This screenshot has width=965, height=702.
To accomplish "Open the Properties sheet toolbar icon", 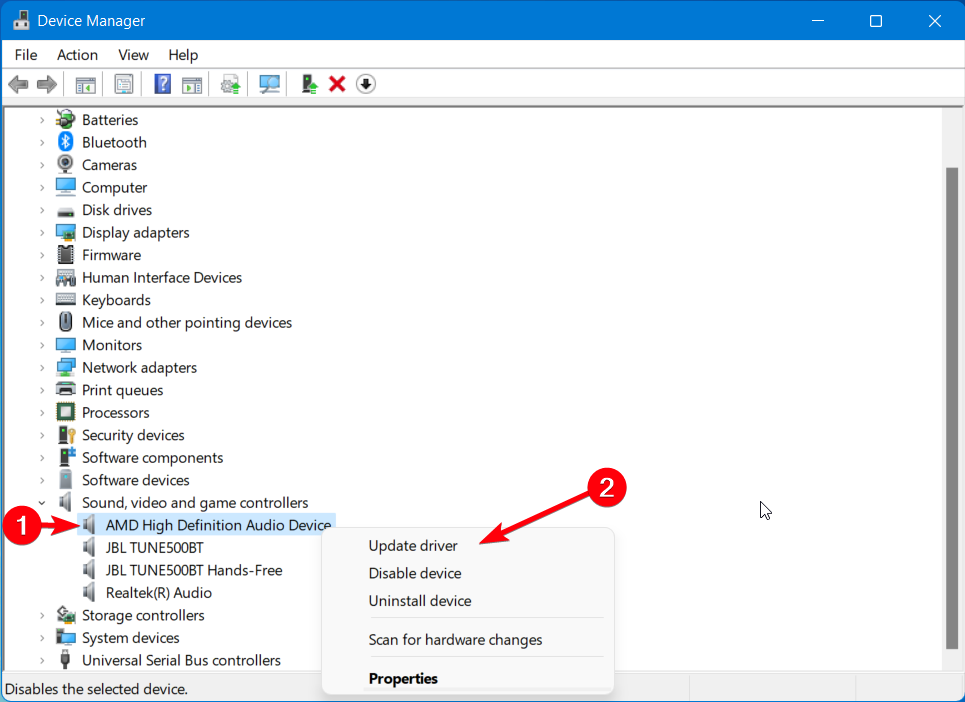I will click(x=124, y=84).
